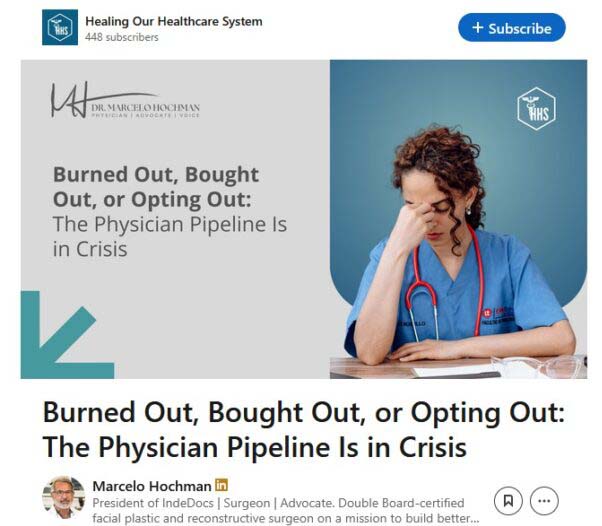Screen dimensions: 602x526
Task: Open Marcelo Hochman's profile photo
Action: 63,497
